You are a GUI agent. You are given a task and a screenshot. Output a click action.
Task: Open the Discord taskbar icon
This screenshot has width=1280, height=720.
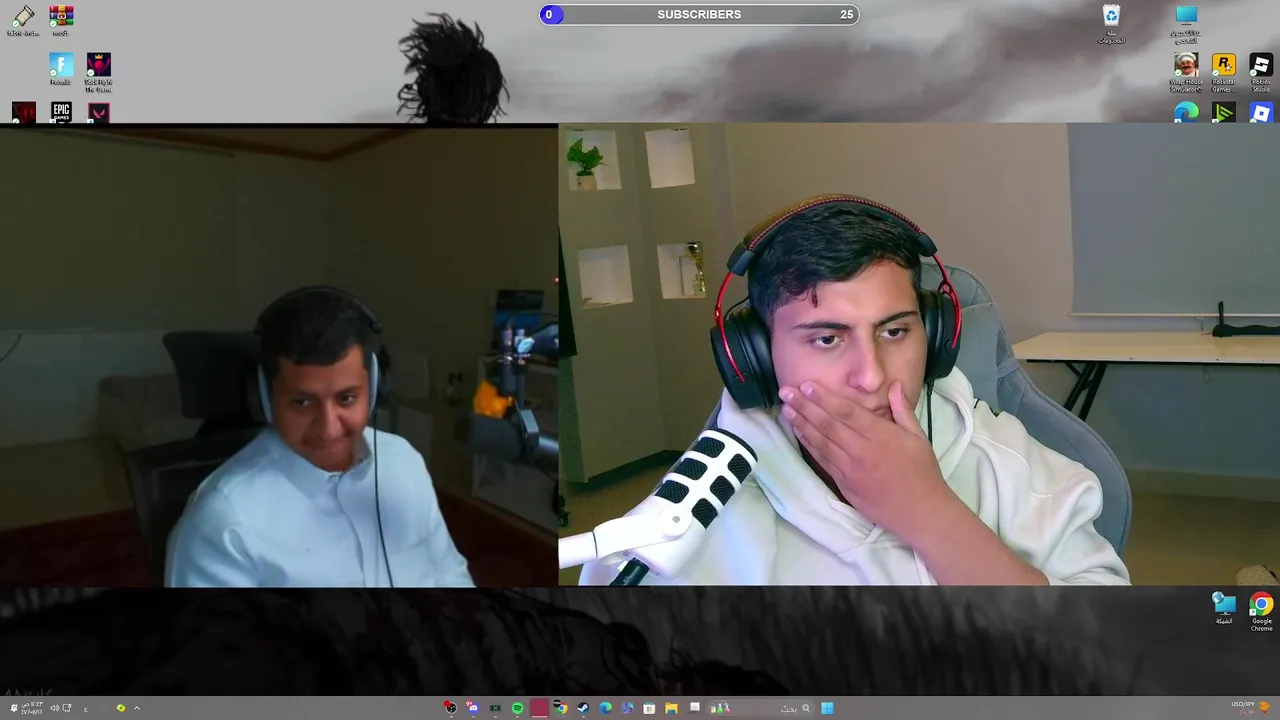coord(472,708)
